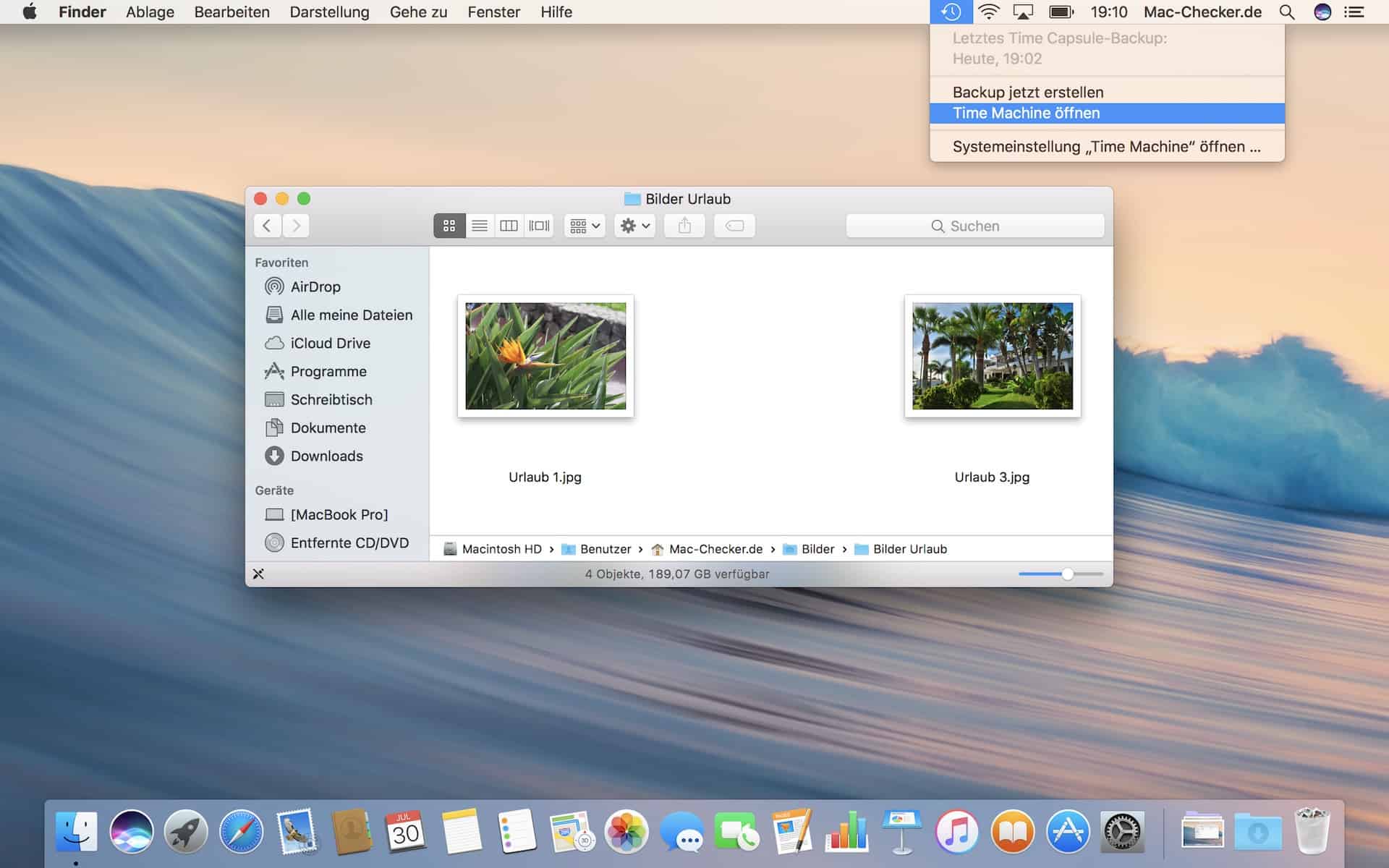Open App Store in the Dock
This screenshot has height=868, width=1389.
point(1068,832)
